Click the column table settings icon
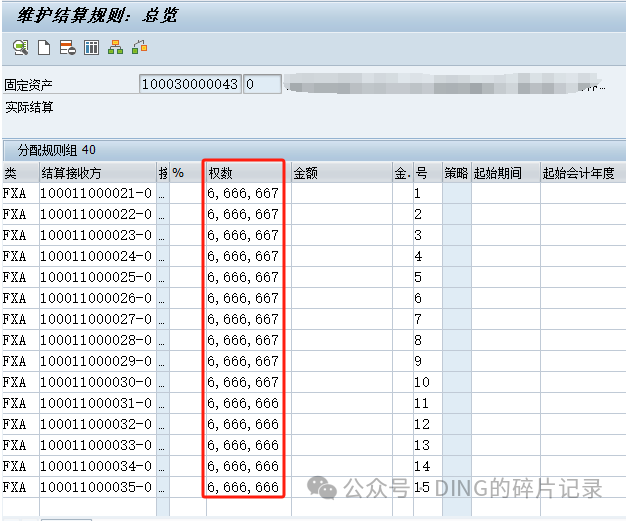629x521 pixels. 91,48
